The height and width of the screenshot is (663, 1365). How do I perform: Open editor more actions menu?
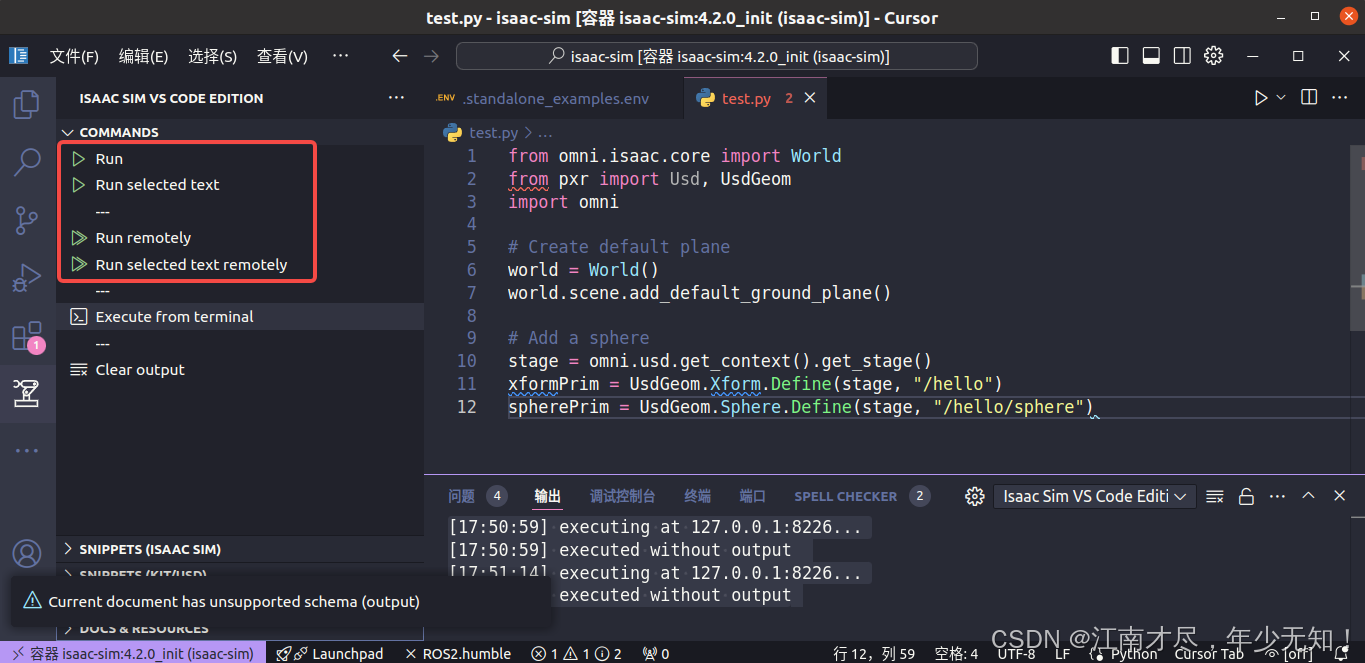click(1341, 97)
